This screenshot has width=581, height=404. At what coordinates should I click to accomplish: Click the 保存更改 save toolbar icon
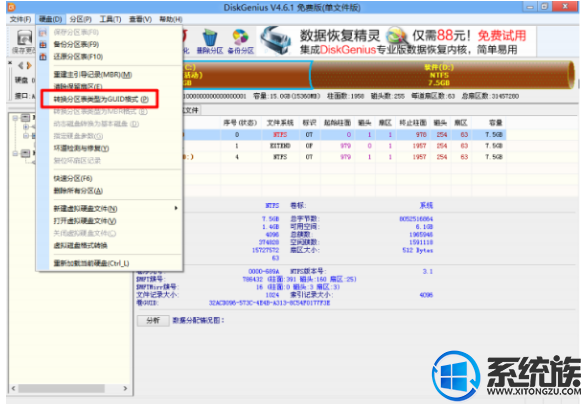(x=24, y=40)
